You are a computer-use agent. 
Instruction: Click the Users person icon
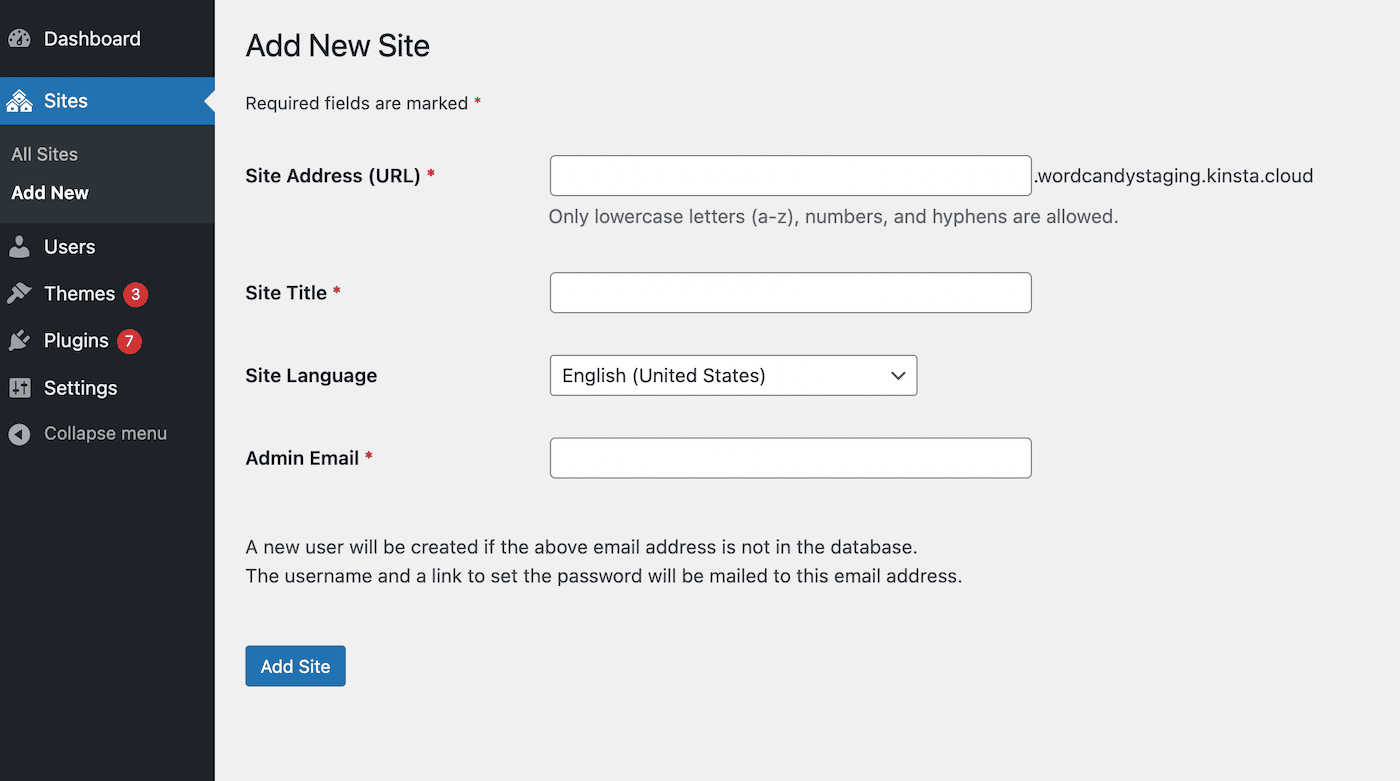19,247
